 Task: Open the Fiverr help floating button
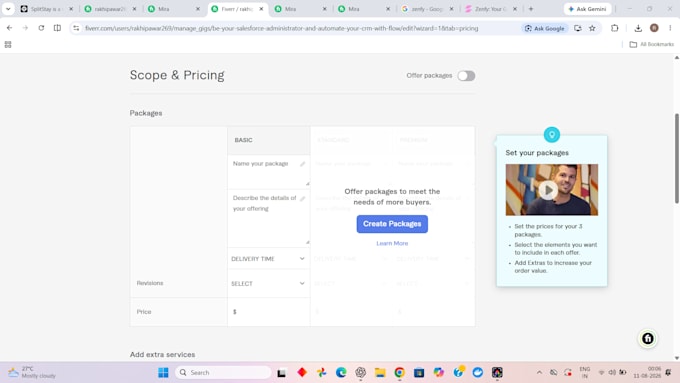pyautogui.click(x=647, y=338)
